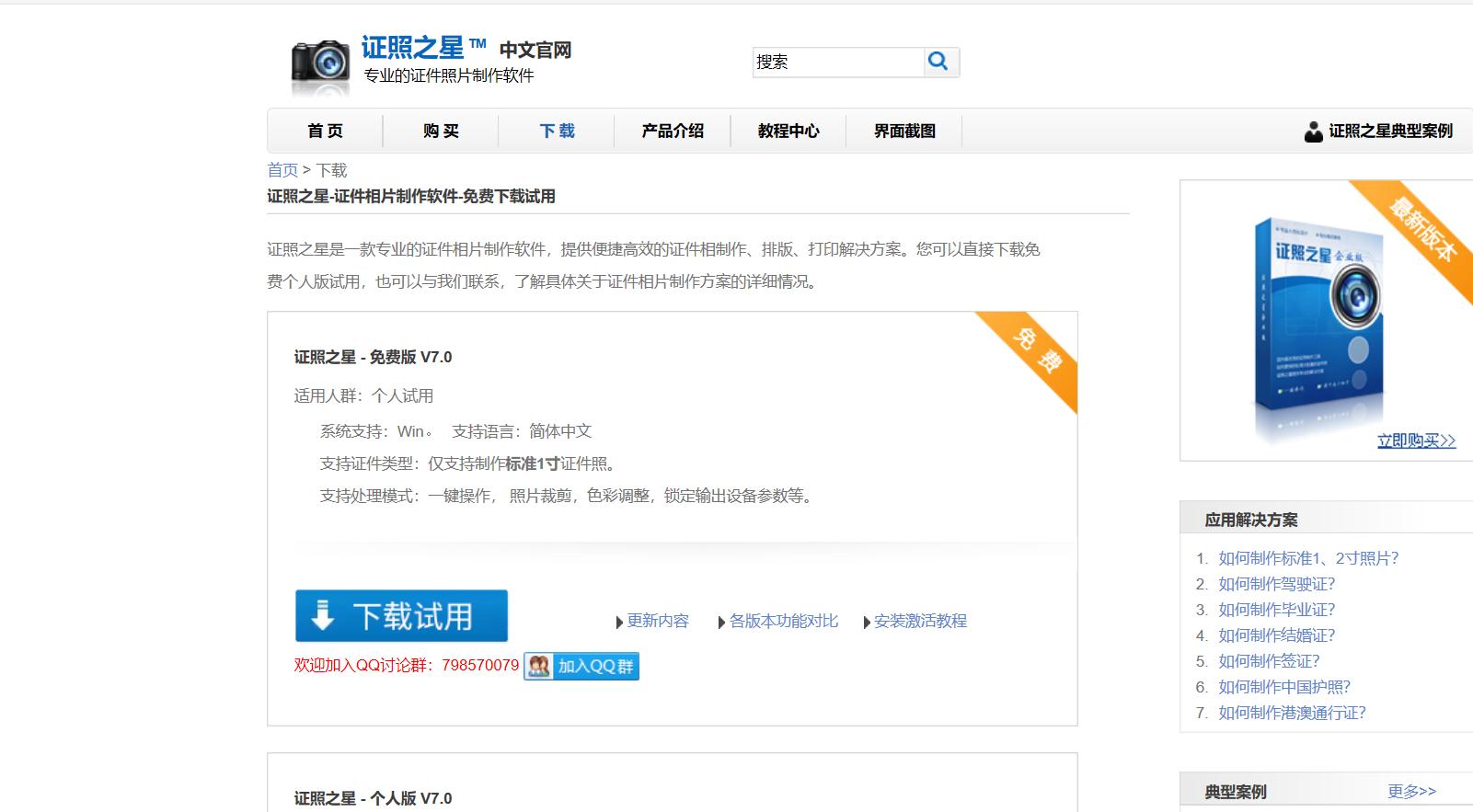Open the 产品介绍 nav tab
Viewport: 1473px width, 812px height.
[673, 131]
